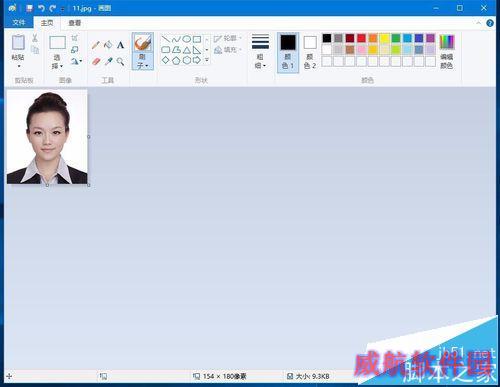Screen dimensions: 500x387
Task: Click the Cut scissors icon
Action: pos(35,38)
